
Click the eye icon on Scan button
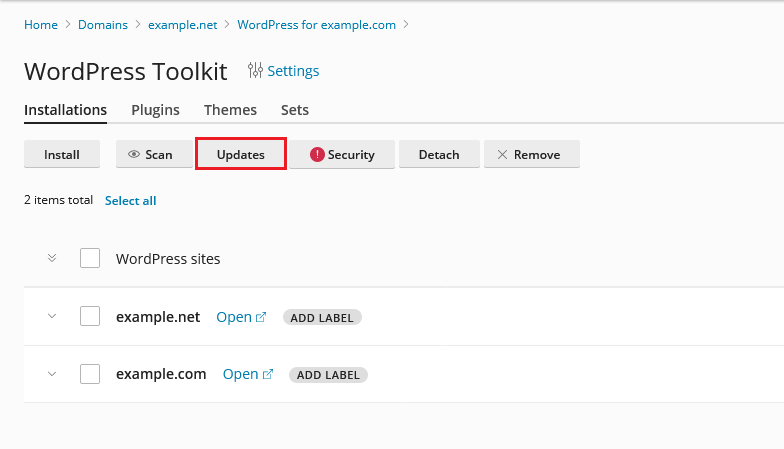click(134, 154)
